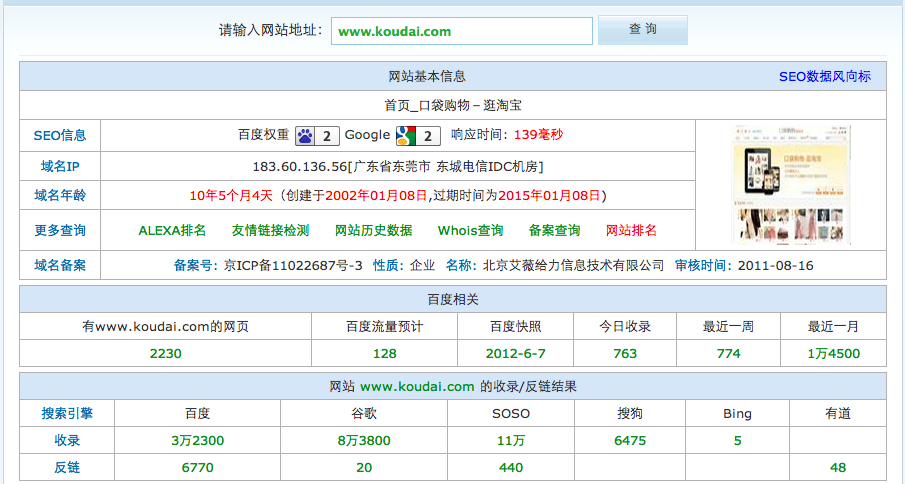Open the red 网站排名 link

(631, 231)
